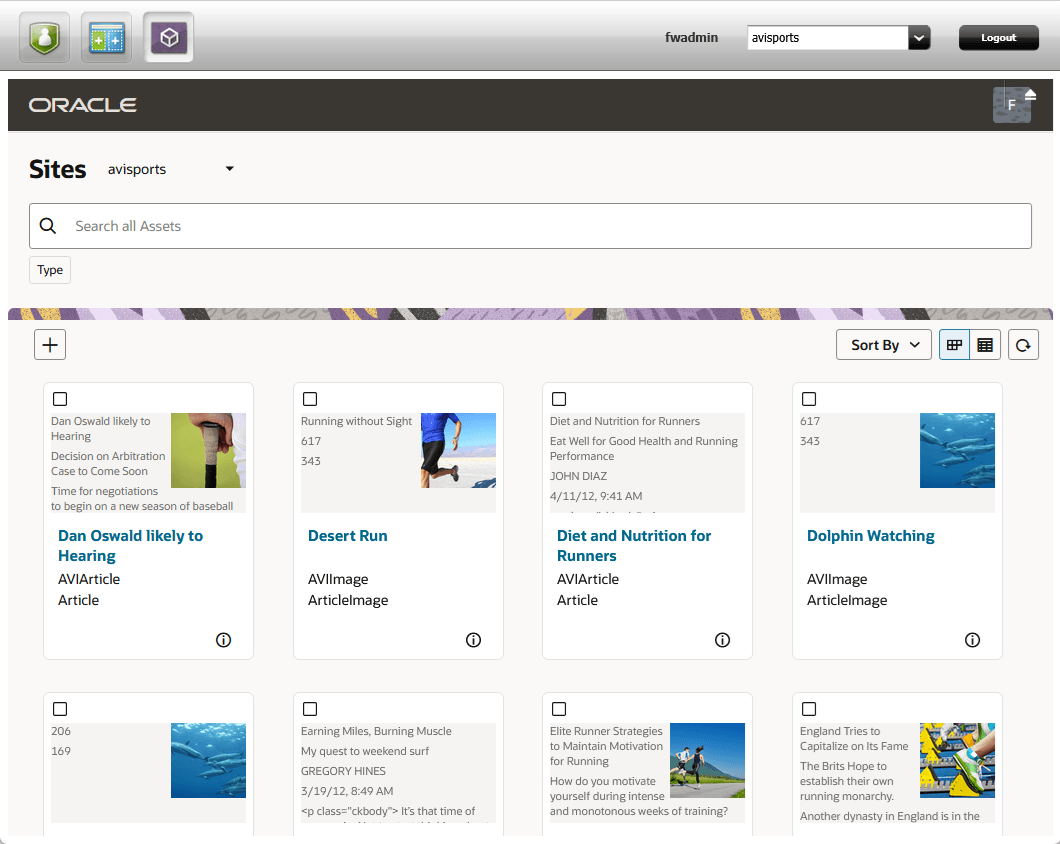Check the Dolphin Watching asset checkbox

(809, 399)
